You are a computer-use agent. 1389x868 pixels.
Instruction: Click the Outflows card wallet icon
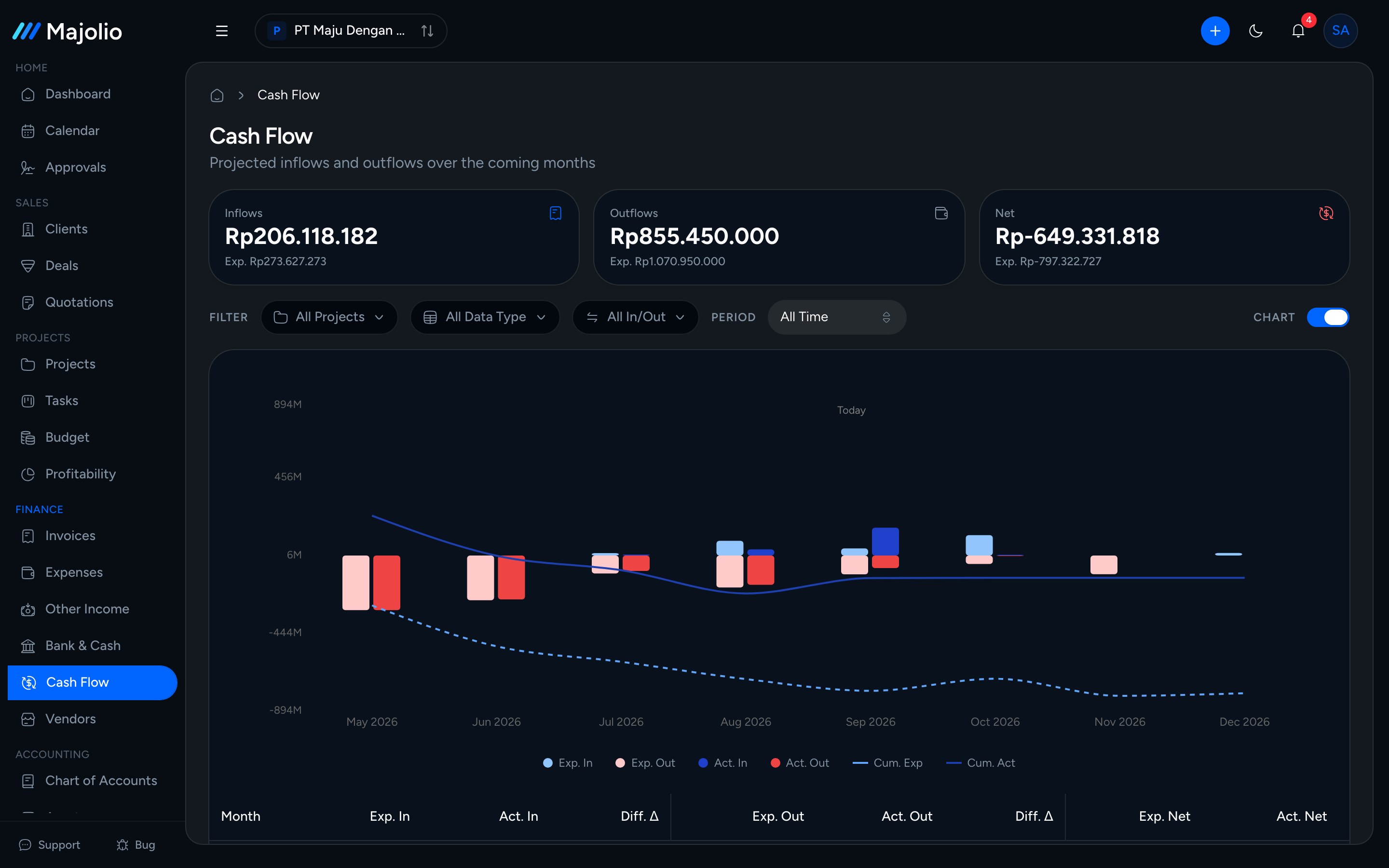[941, 213]
